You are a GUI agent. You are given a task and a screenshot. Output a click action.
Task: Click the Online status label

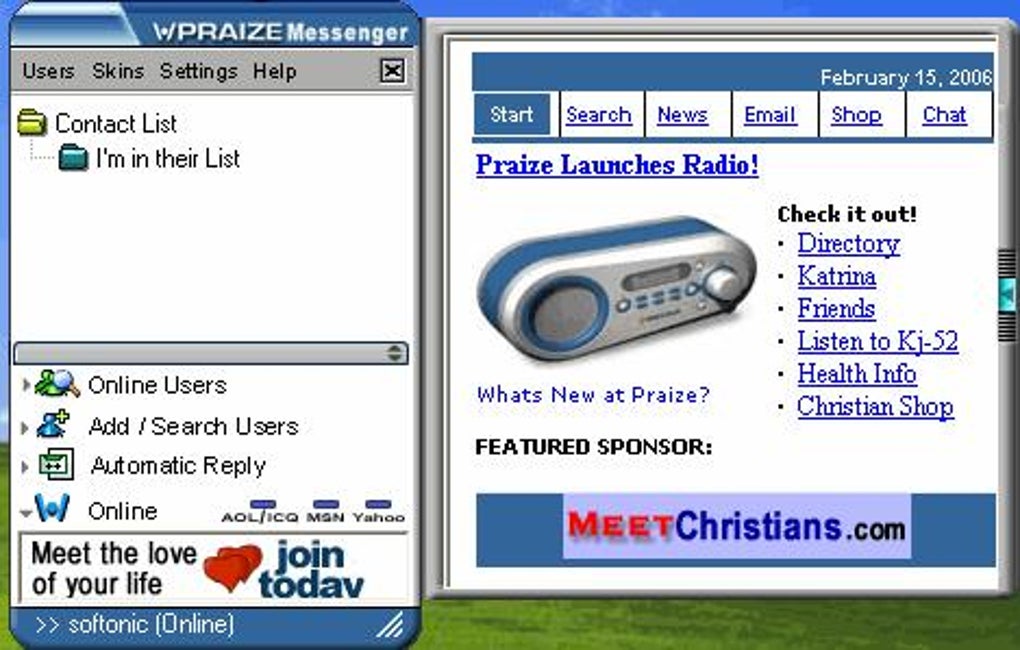click(122, 511)
